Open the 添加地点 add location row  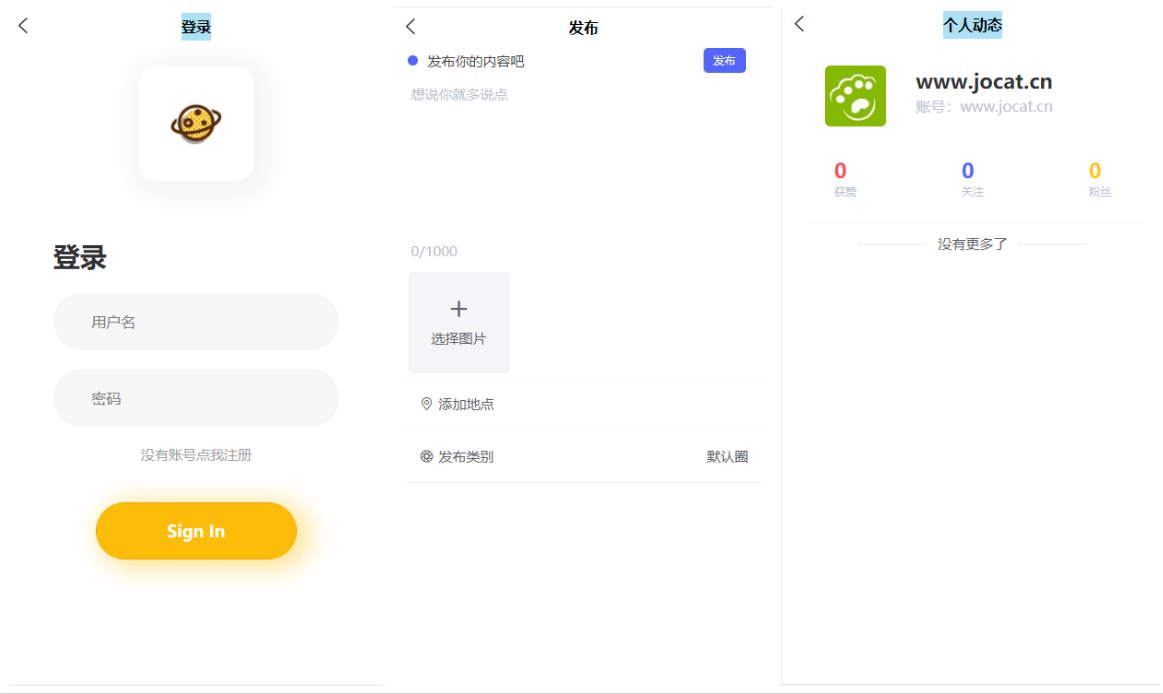click(584, 404)
